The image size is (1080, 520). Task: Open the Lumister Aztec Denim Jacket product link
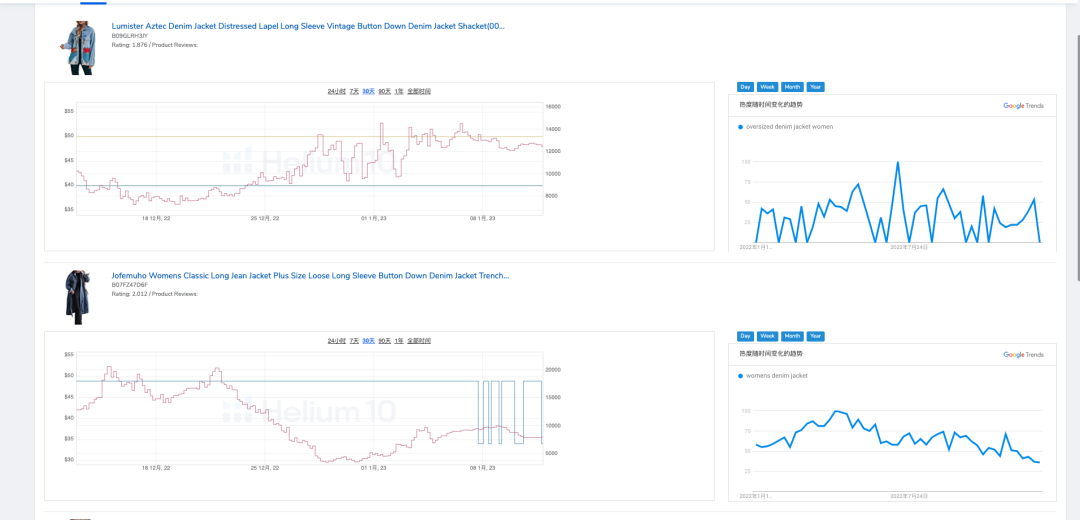(x=308, y=26)
